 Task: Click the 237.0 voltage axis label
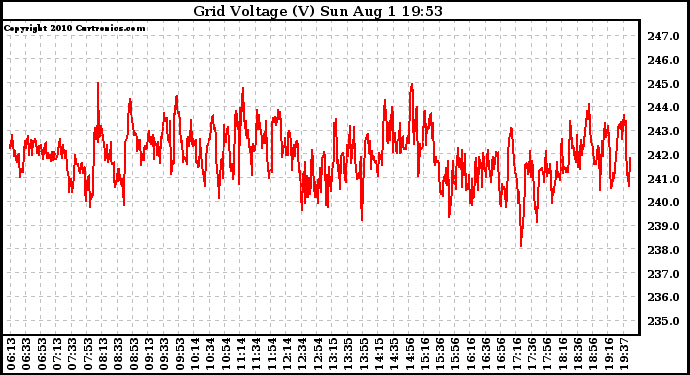663,274
